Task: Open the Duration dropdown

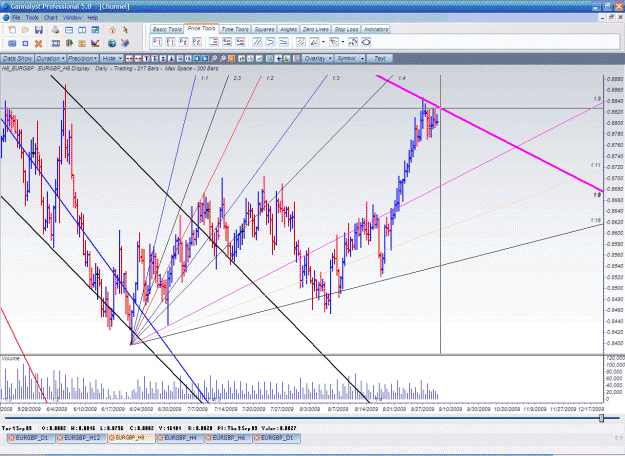Action: 50,59
